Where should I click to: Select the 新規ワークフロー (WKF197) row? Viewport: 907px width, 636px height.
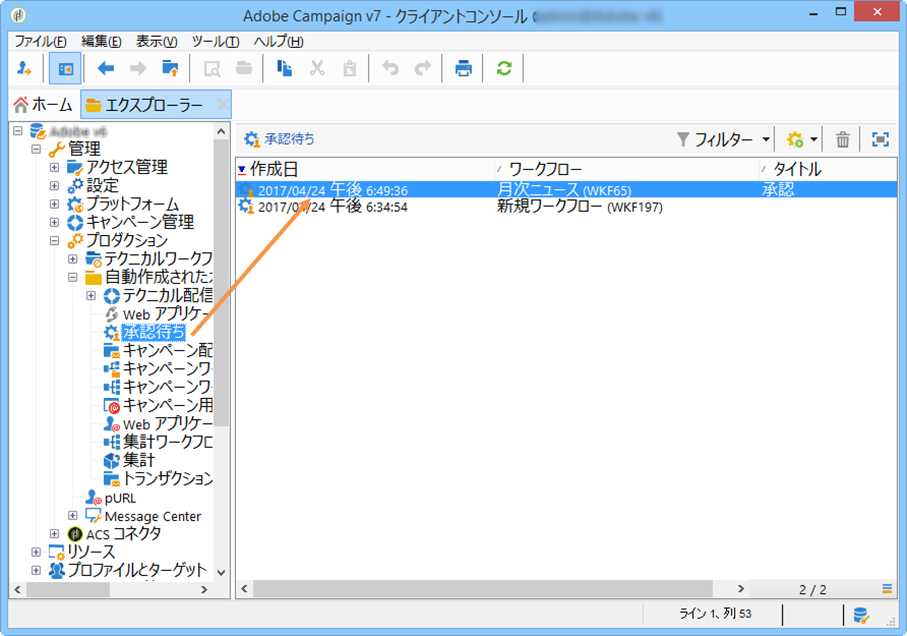[x=566, y=206]
